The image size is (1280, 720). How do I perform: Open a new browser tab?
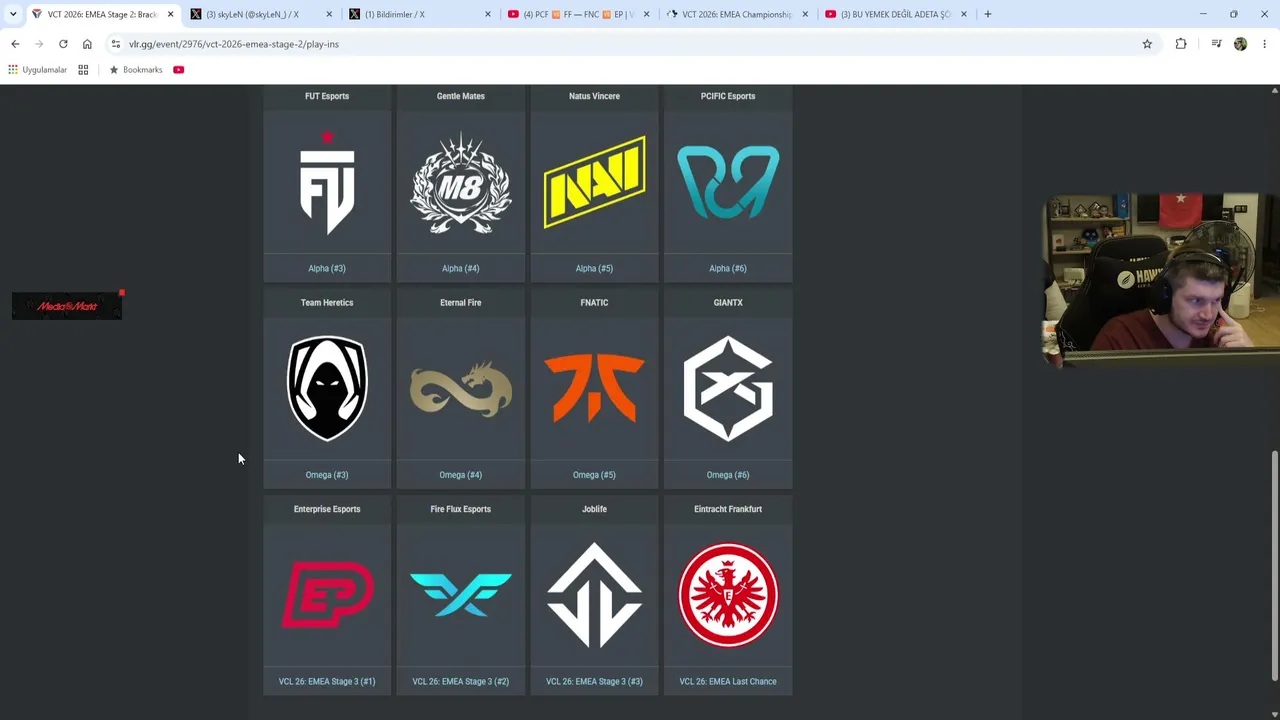tap(988, 14)
